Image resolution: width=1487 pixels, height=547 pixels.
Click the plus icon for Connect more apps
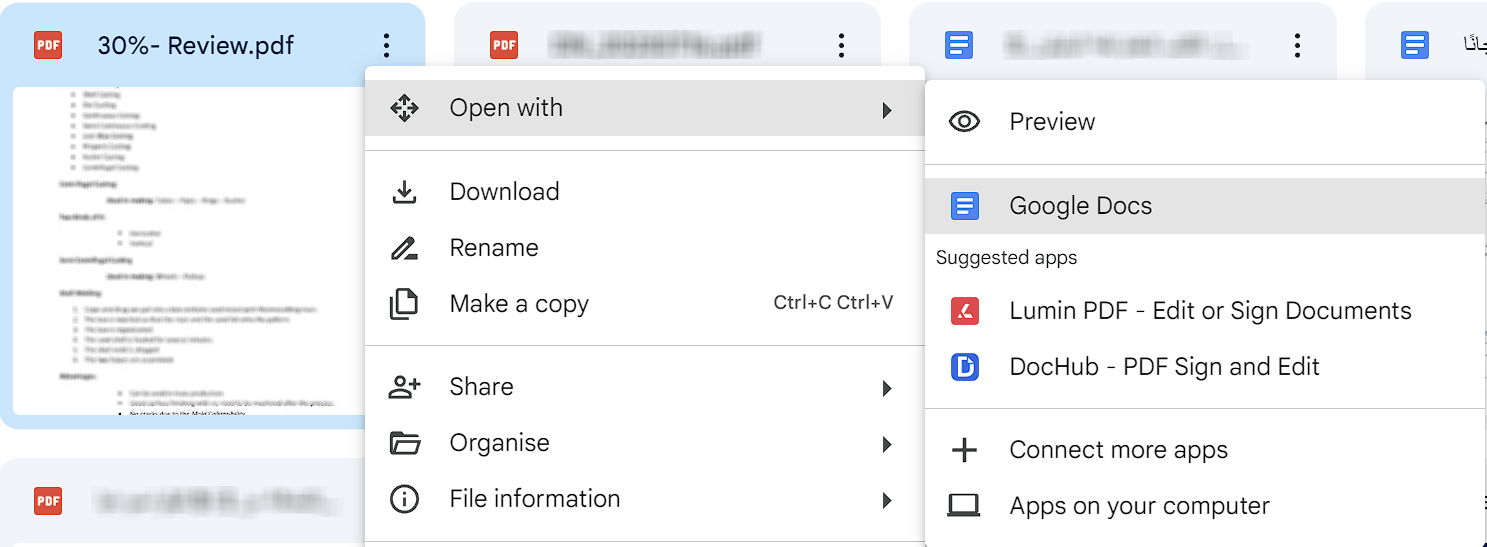[x=964, y=450]
